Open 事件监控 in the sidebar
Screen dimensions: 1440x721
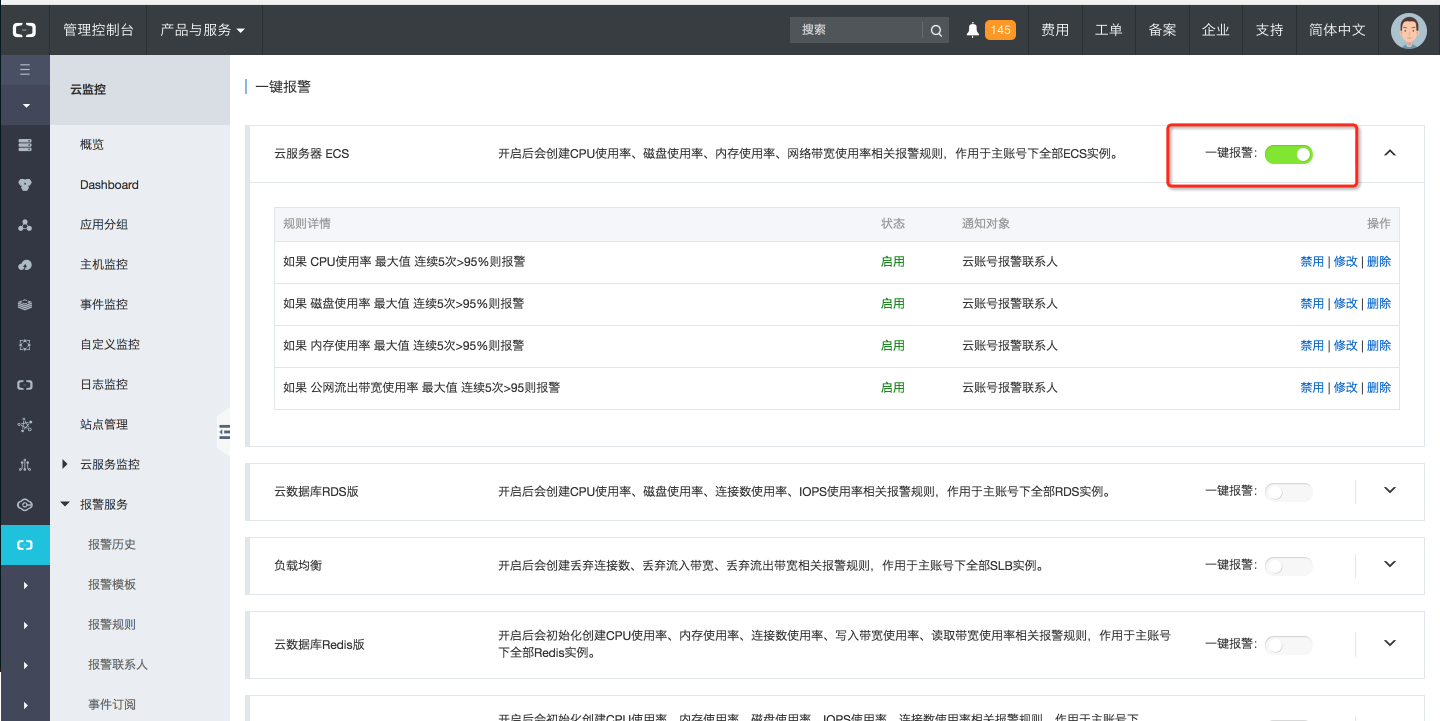(104, 305)
